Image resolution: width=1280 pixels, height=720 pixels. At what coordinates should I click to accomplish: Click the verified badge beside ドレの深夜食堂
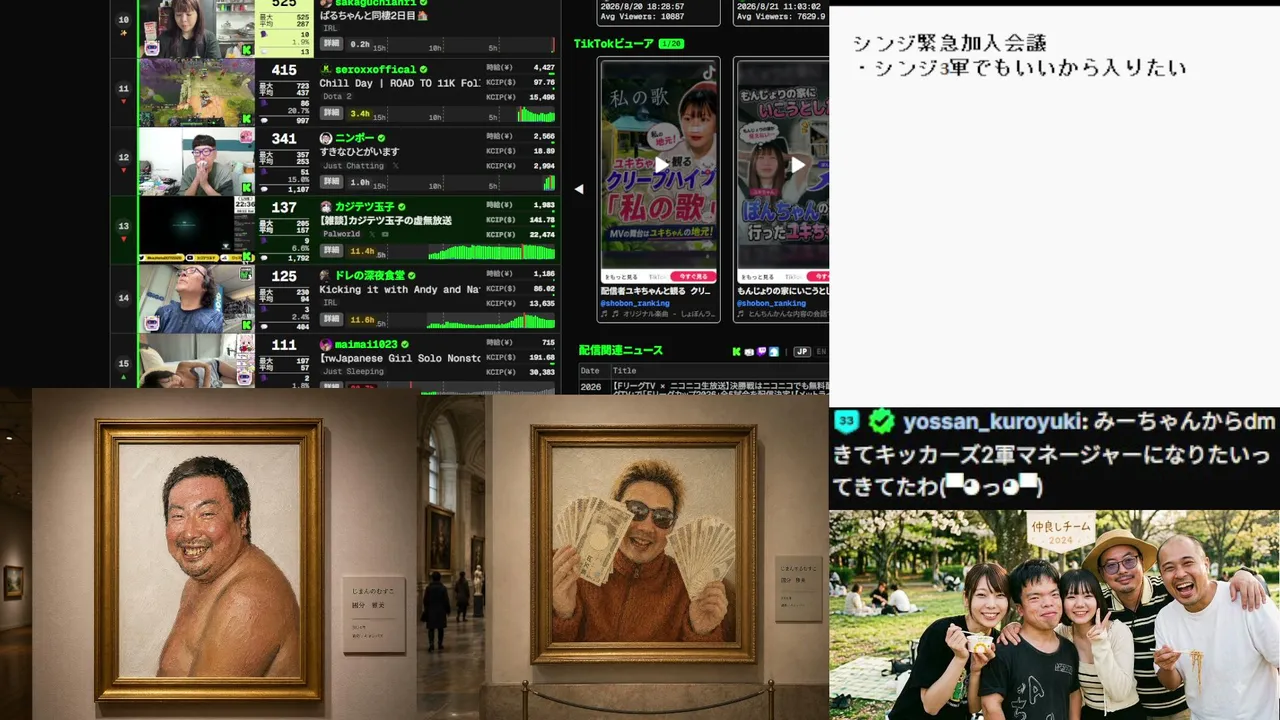pos(411,275)
